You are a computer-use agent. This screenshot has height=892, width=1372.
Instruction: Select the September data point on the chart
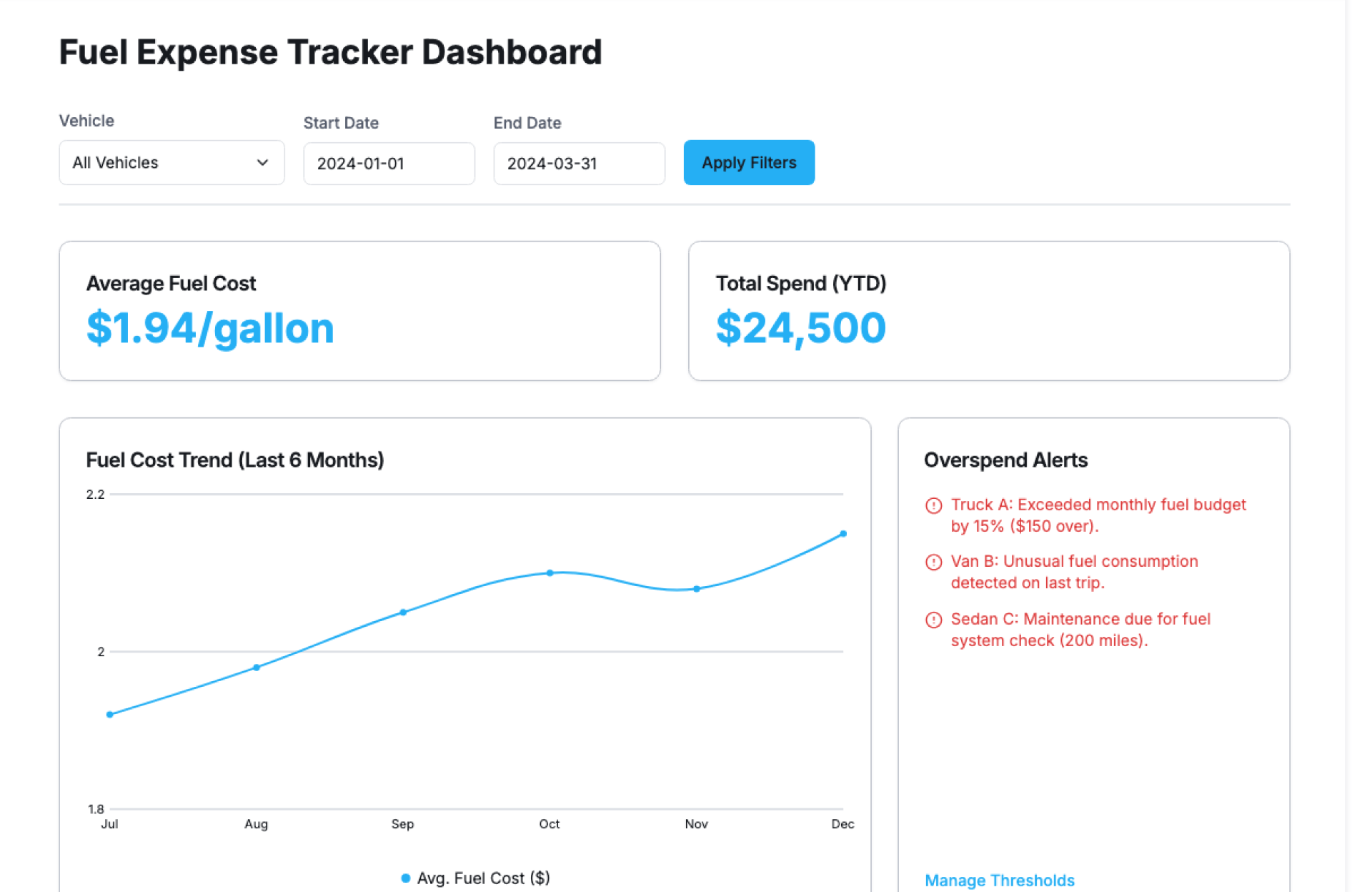pyautogui.click(x=403, y=612)
